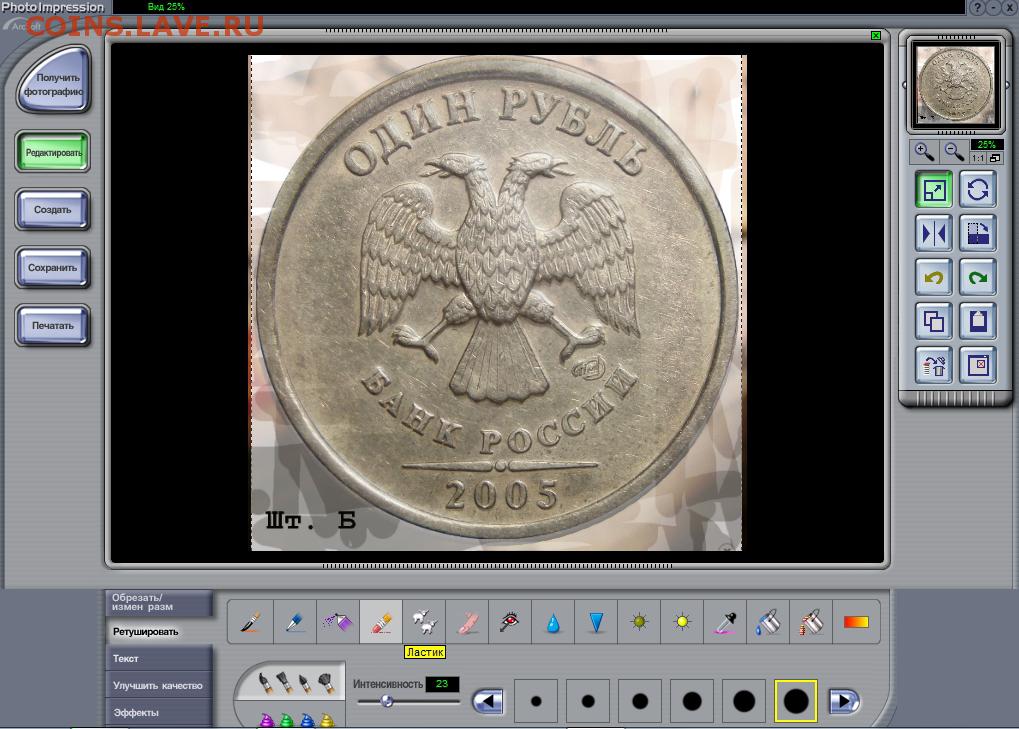Click the mirror flip horizontal icon

(x=934, y=234)
